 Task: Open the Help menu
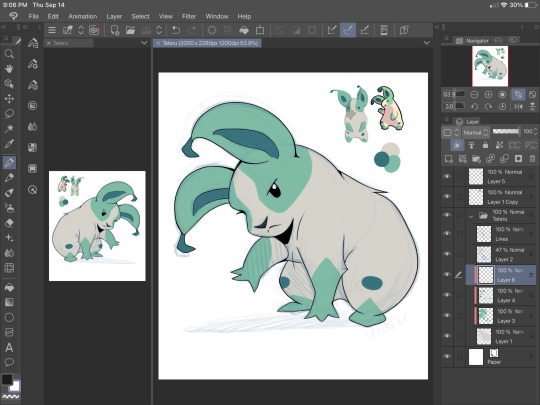pos(244,16)
